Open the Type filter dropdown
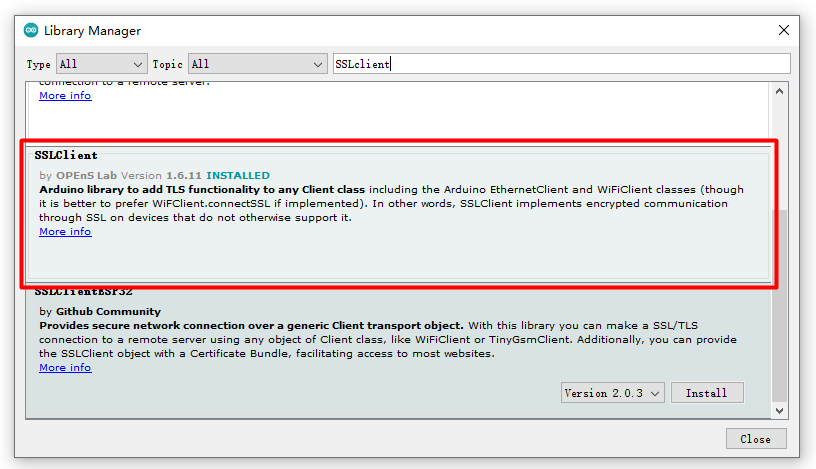The image size is (816, 469). click(x=101, y=64)
